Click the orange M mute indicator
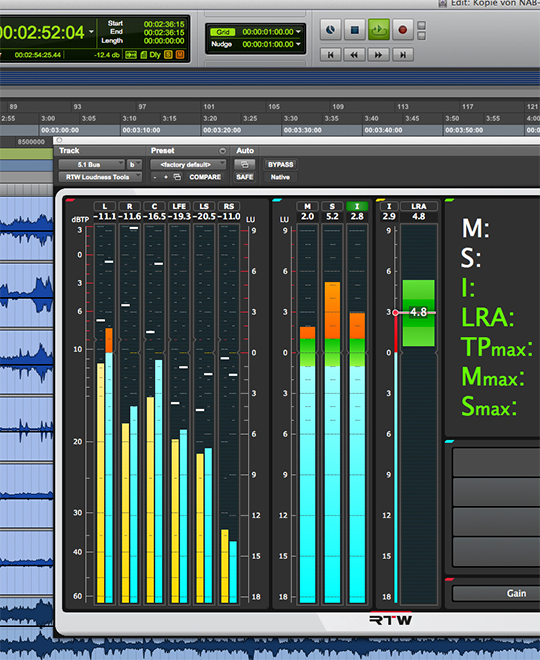This screenshot has width=540, height=660. [180, 55]
